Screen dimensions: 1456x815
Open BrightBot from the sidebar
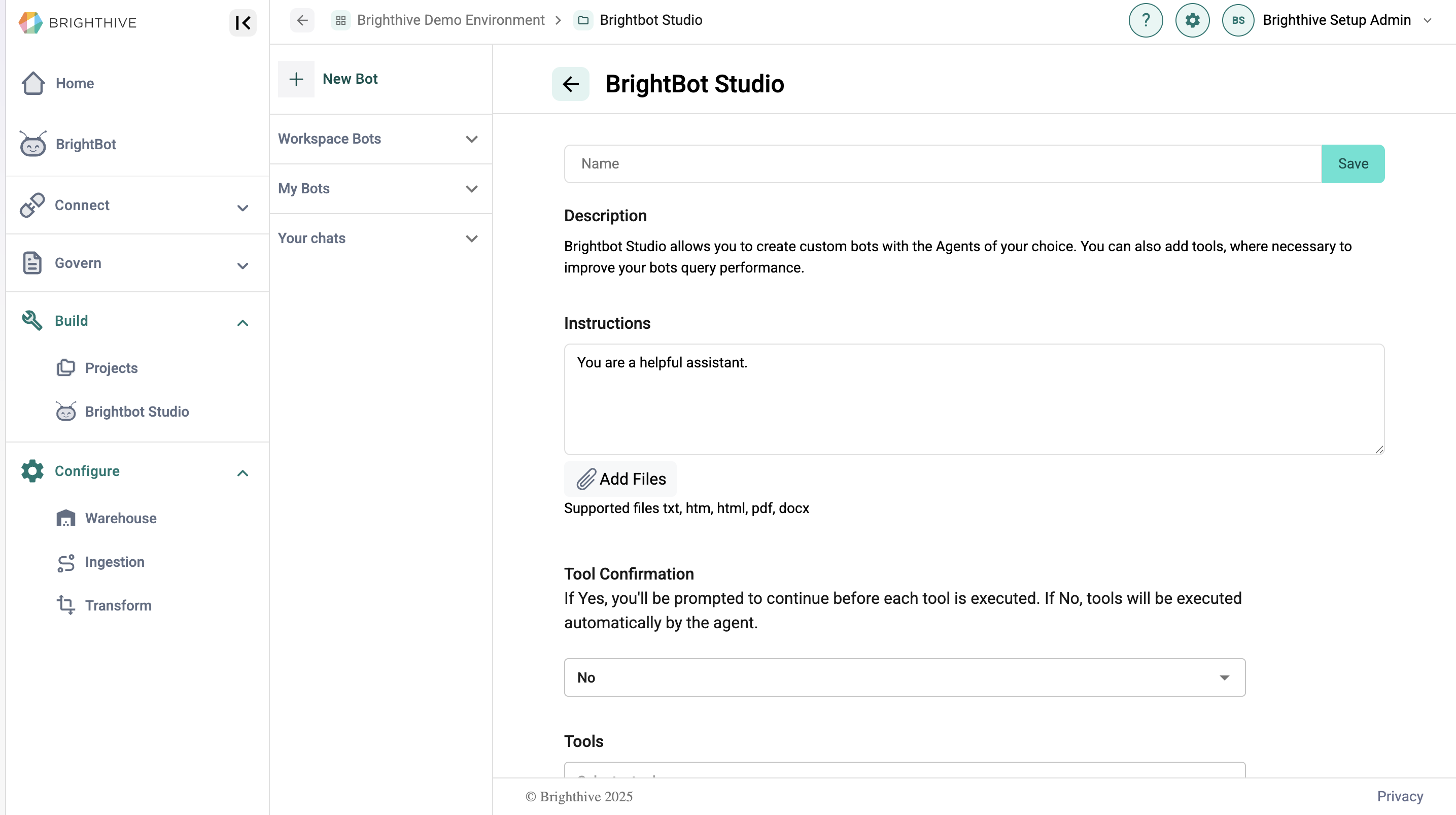(x=86, y=144)
